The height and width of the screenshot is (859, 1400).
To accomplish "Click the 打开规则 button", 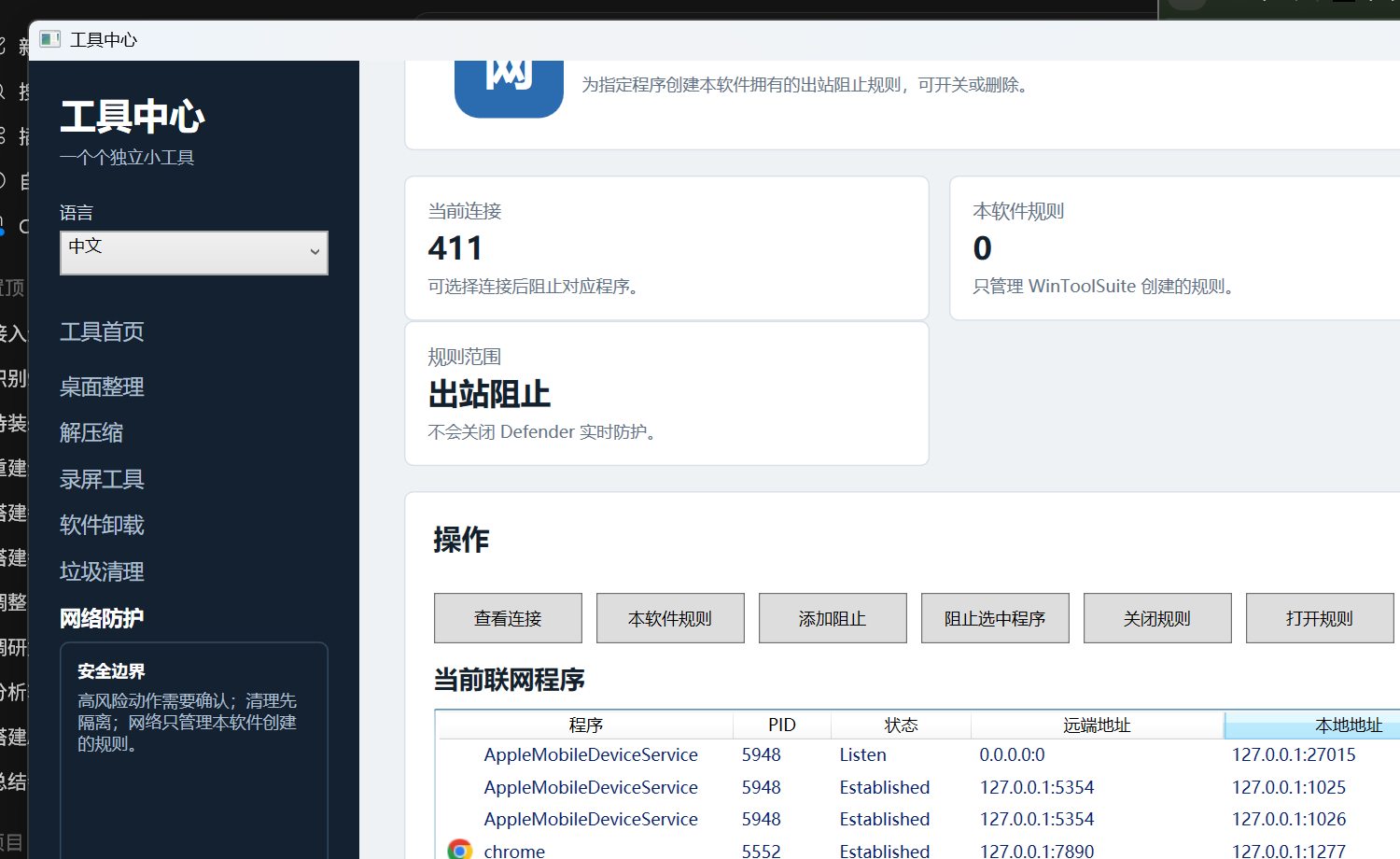I will [1320, 618].
